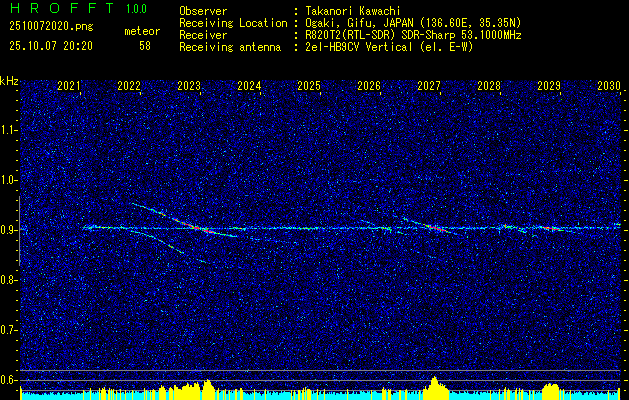Select observer name Takanori Kawachi
Screen dimensions: 629x400
coord(353,11)
